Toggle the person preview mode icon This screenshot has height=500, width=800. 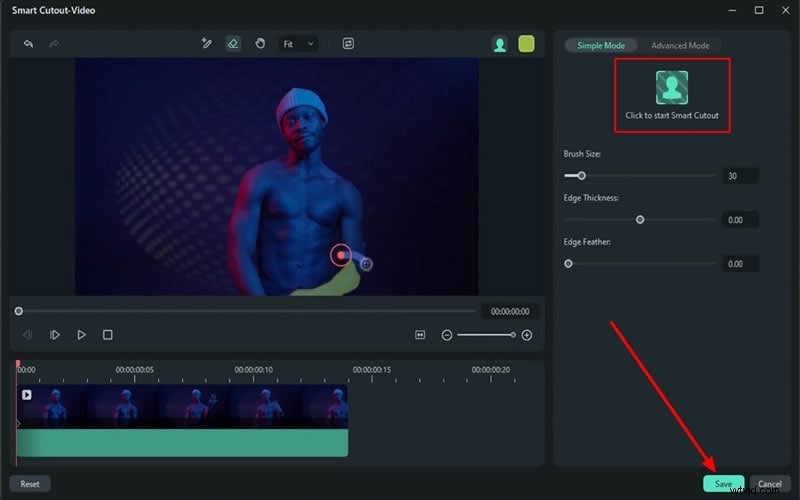pos(500,44)
